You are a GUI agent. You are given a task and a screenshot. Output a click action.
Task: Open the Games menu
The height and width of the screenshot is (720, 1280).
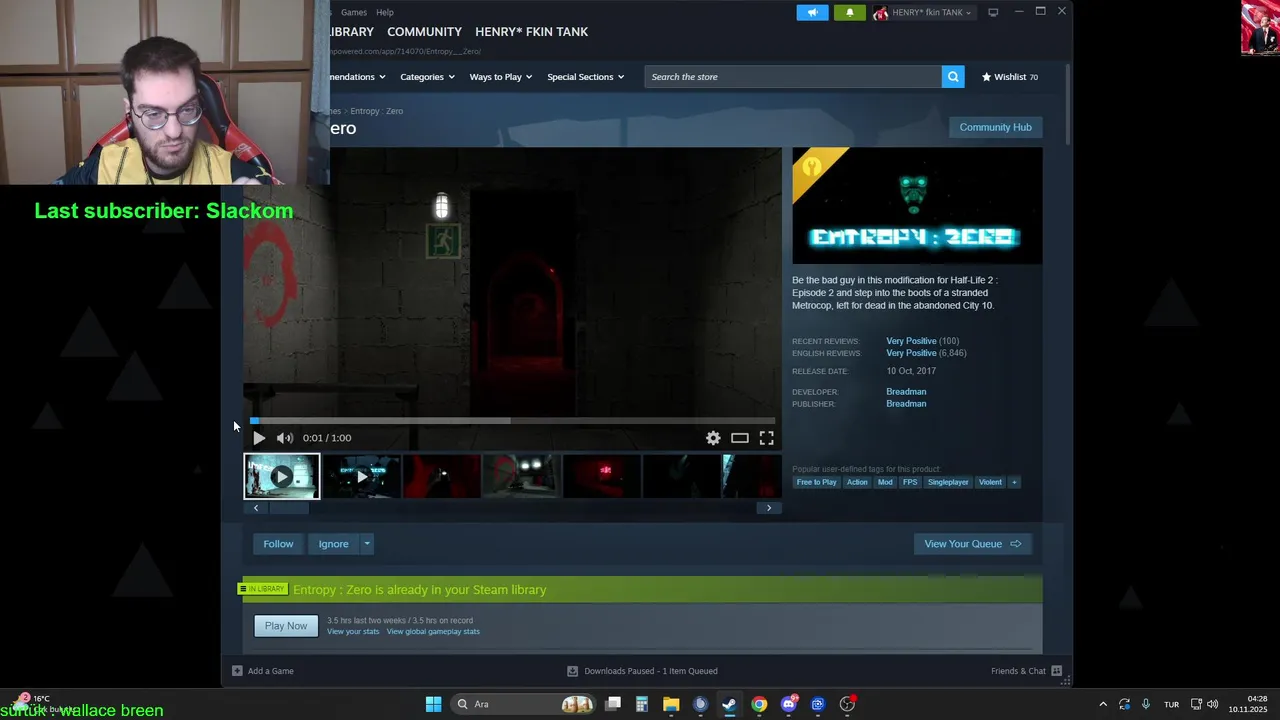click(354, 12)
